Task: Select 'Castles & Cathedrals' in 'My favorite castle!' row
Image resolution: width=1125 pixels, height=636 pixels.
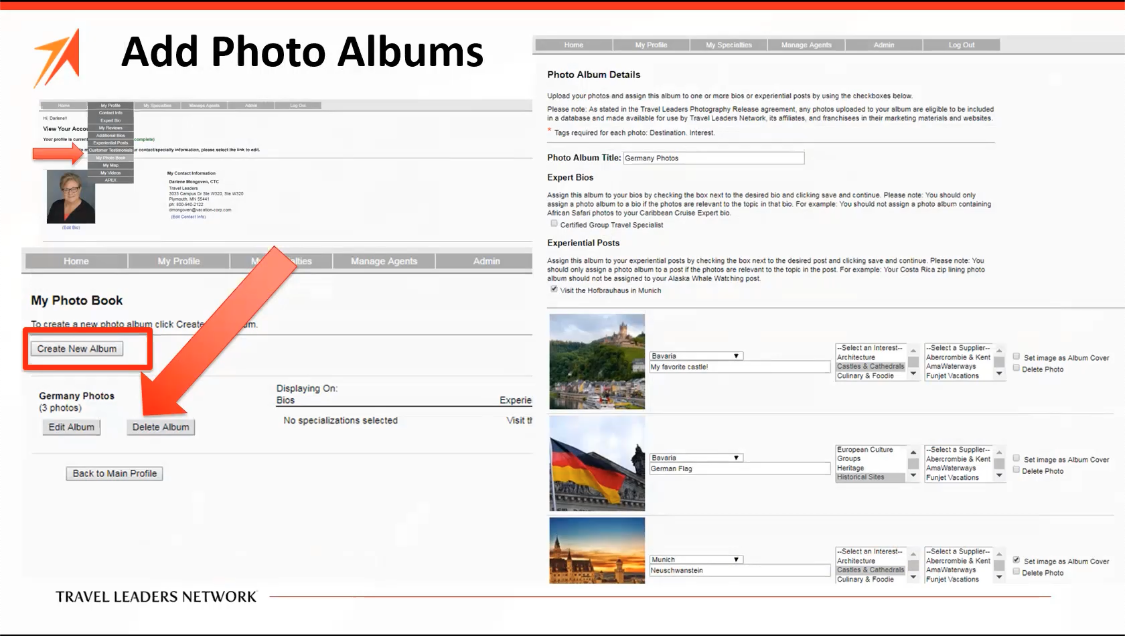Action: [871, 366]
